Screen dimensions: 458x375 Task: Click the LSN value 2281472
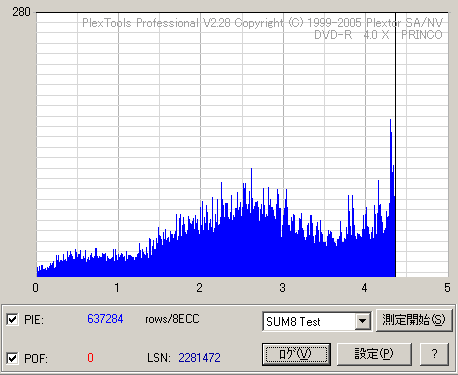199,358
